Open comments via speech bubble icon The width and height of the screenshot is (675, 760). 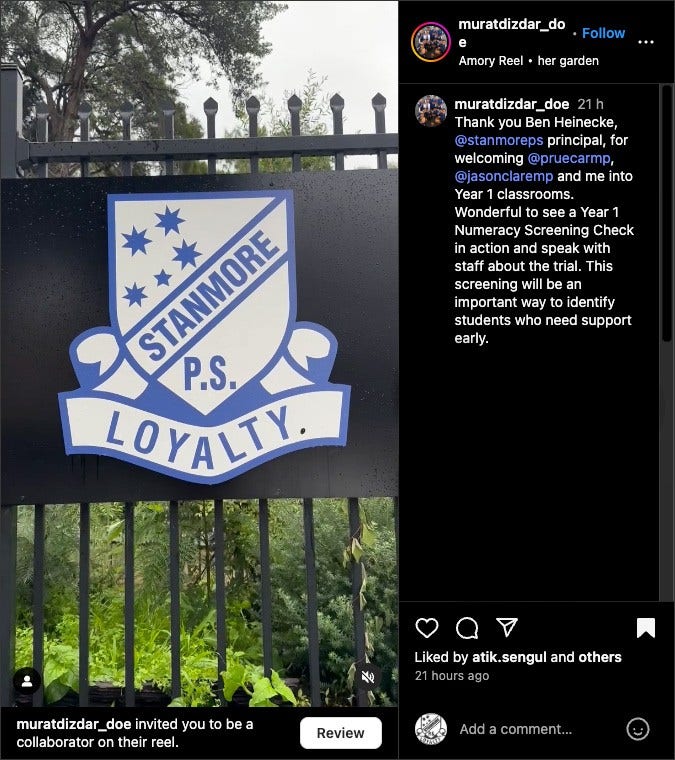tap(467, 628)
